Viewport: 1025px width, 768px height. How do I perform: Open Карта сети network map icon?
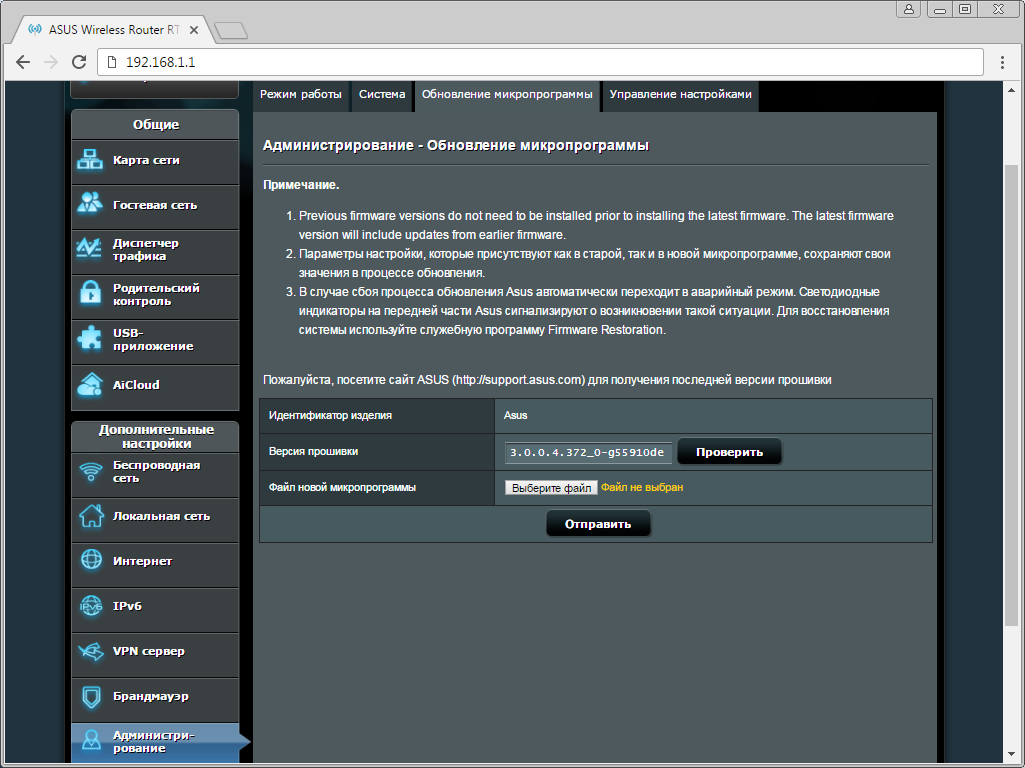click(90, 160)
